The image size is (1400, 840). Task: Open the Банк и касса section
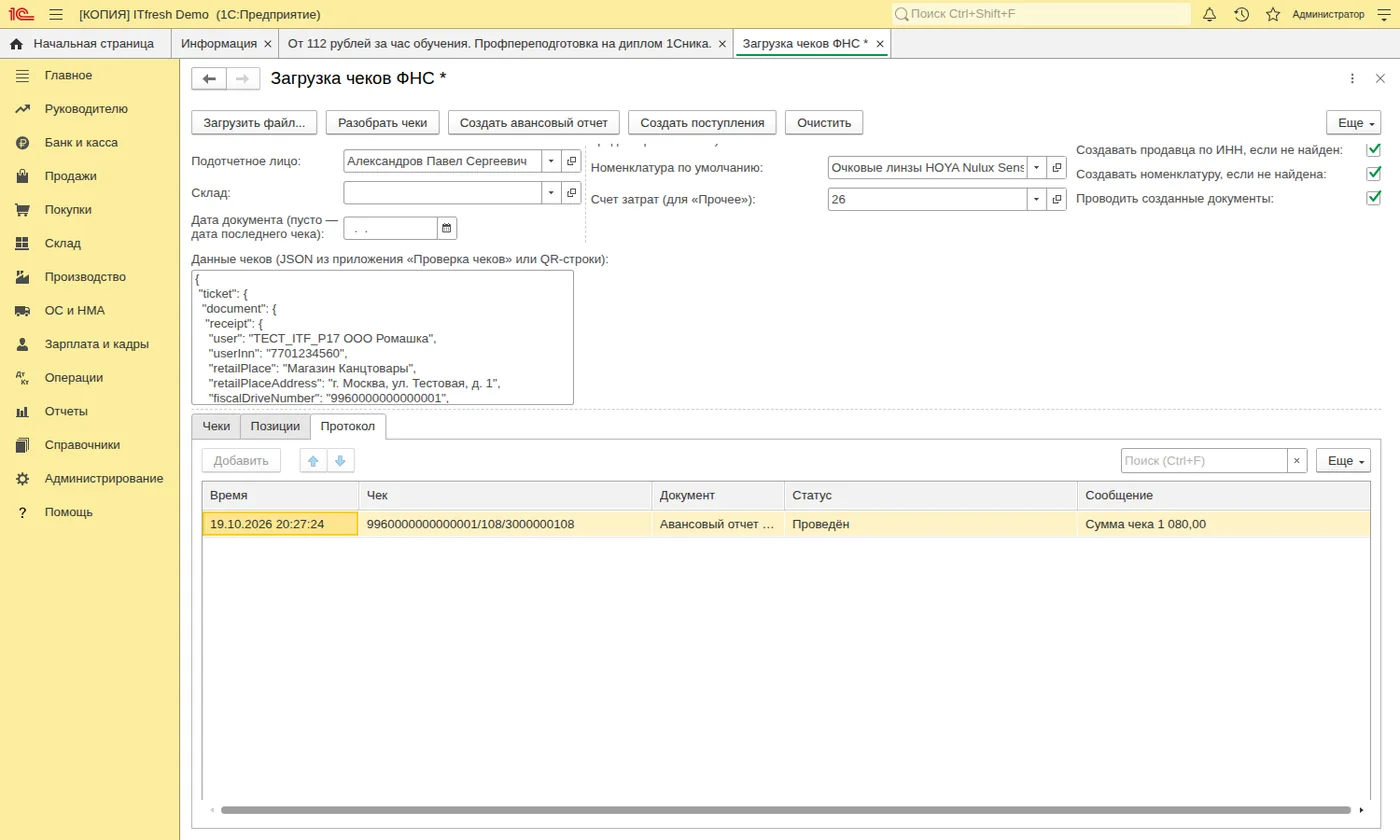point(81,142)
